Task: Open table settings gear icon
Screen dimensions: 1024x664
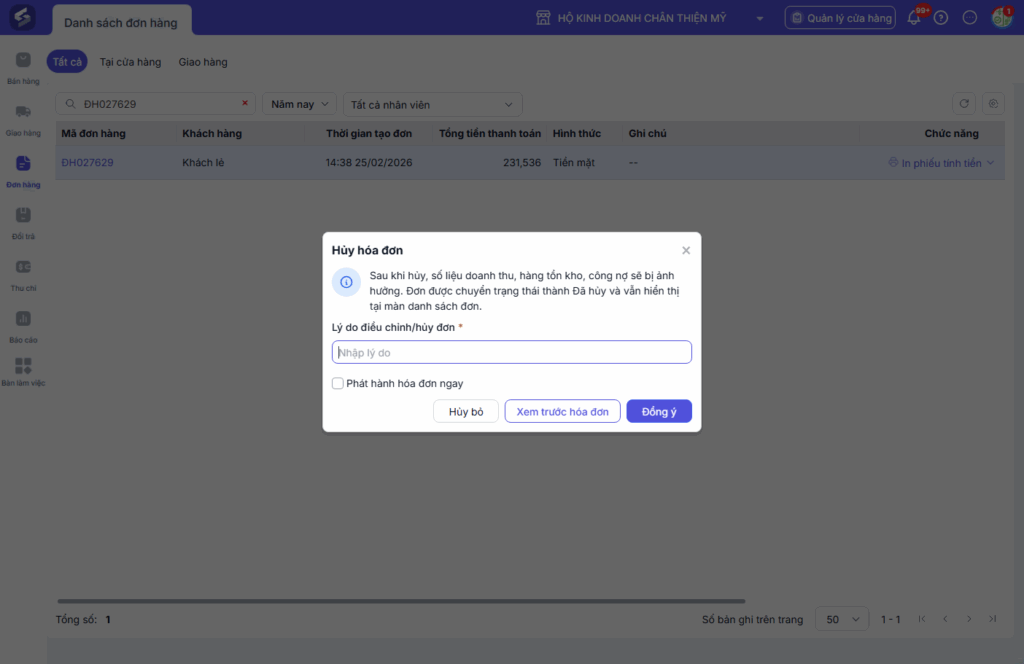Action: [993, 104]
